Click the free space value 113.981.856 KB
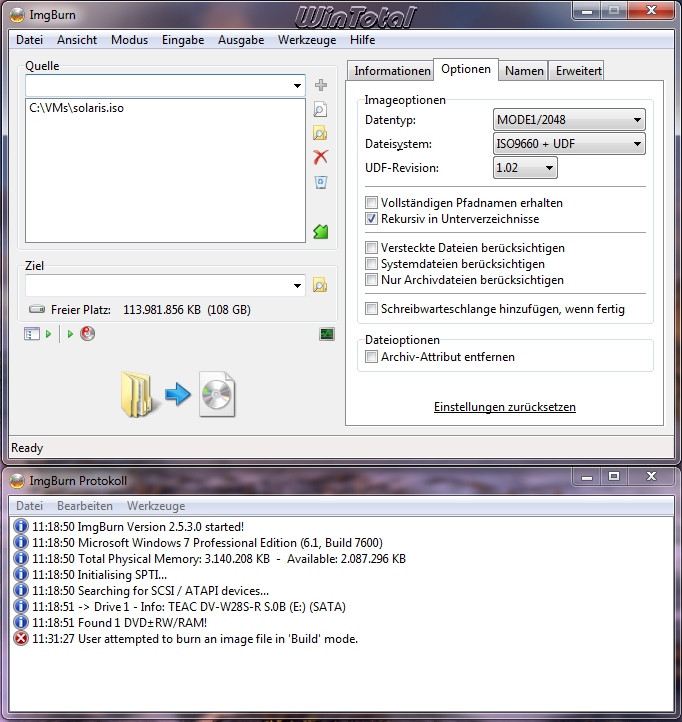 tap(162, 310)
